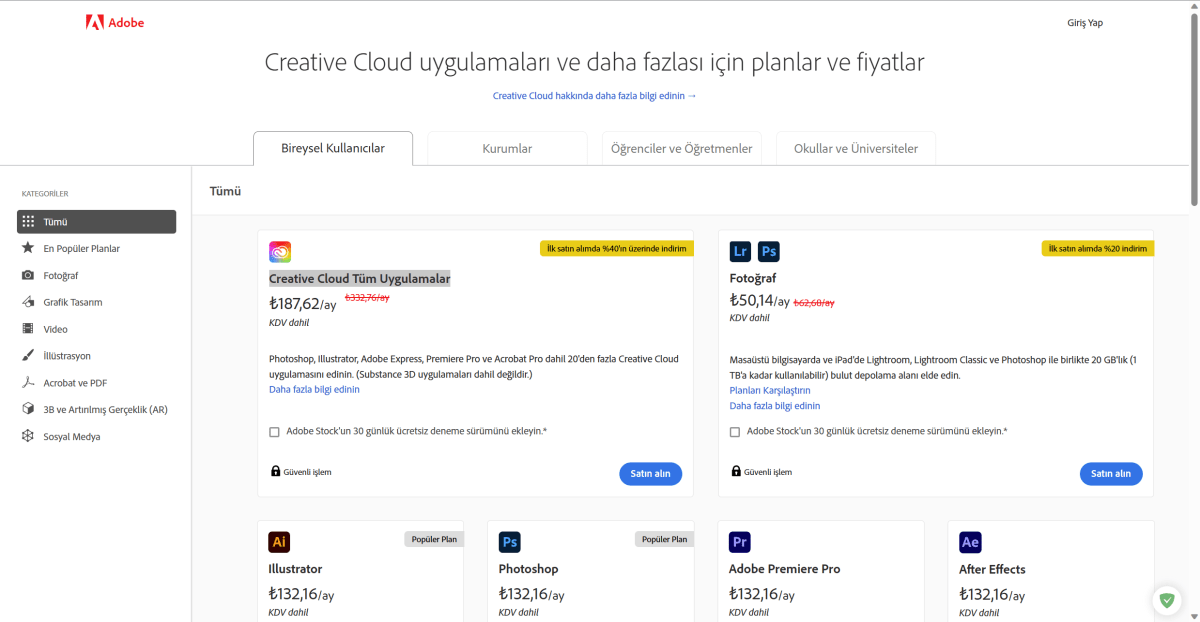Click the Ps icon in the Photoshop card
Screen dimensions: 1200x622
click(x=510, y=542)
